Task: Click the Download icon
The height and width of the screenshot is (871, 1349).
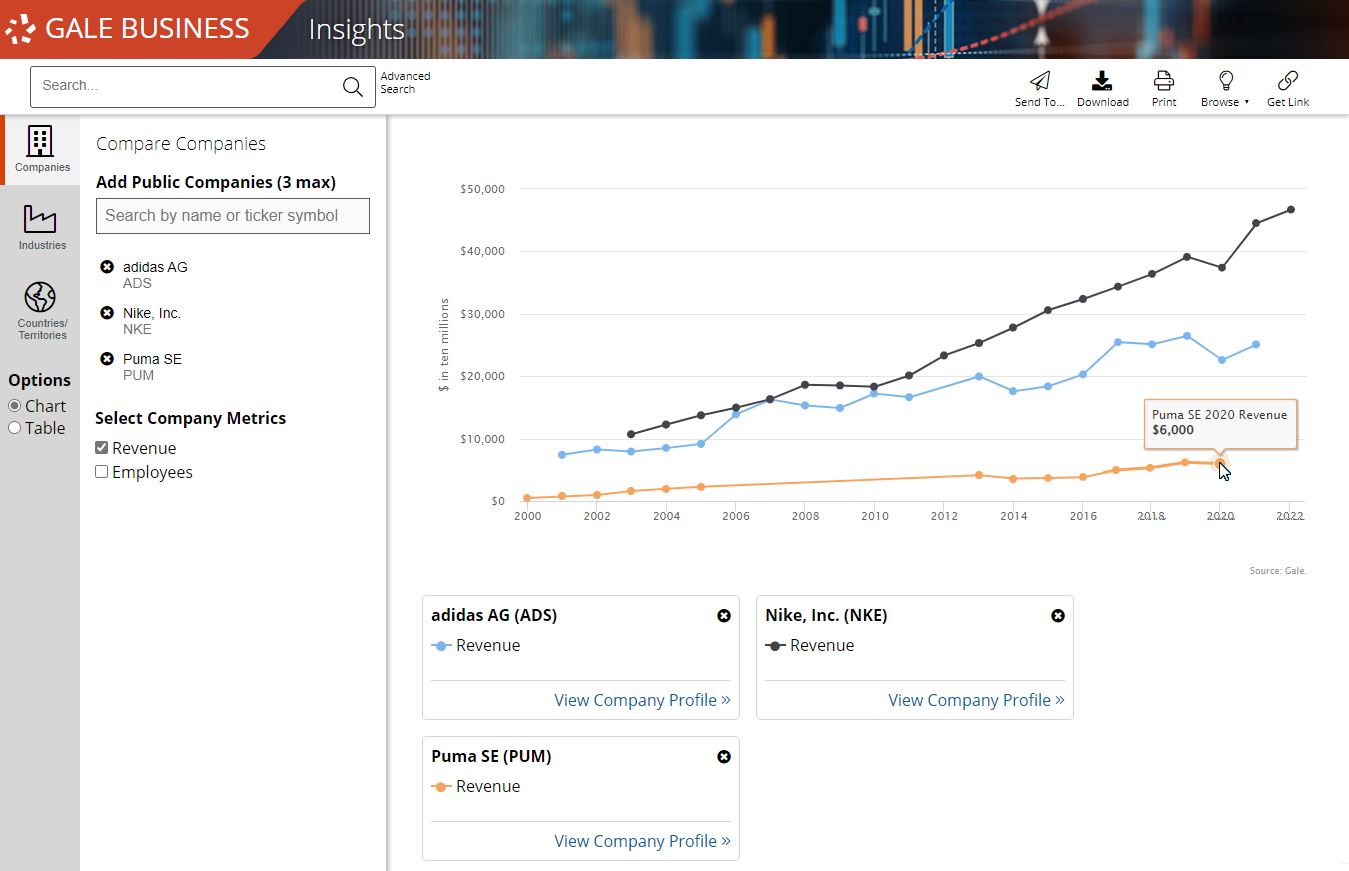Action: (1102, 81)
